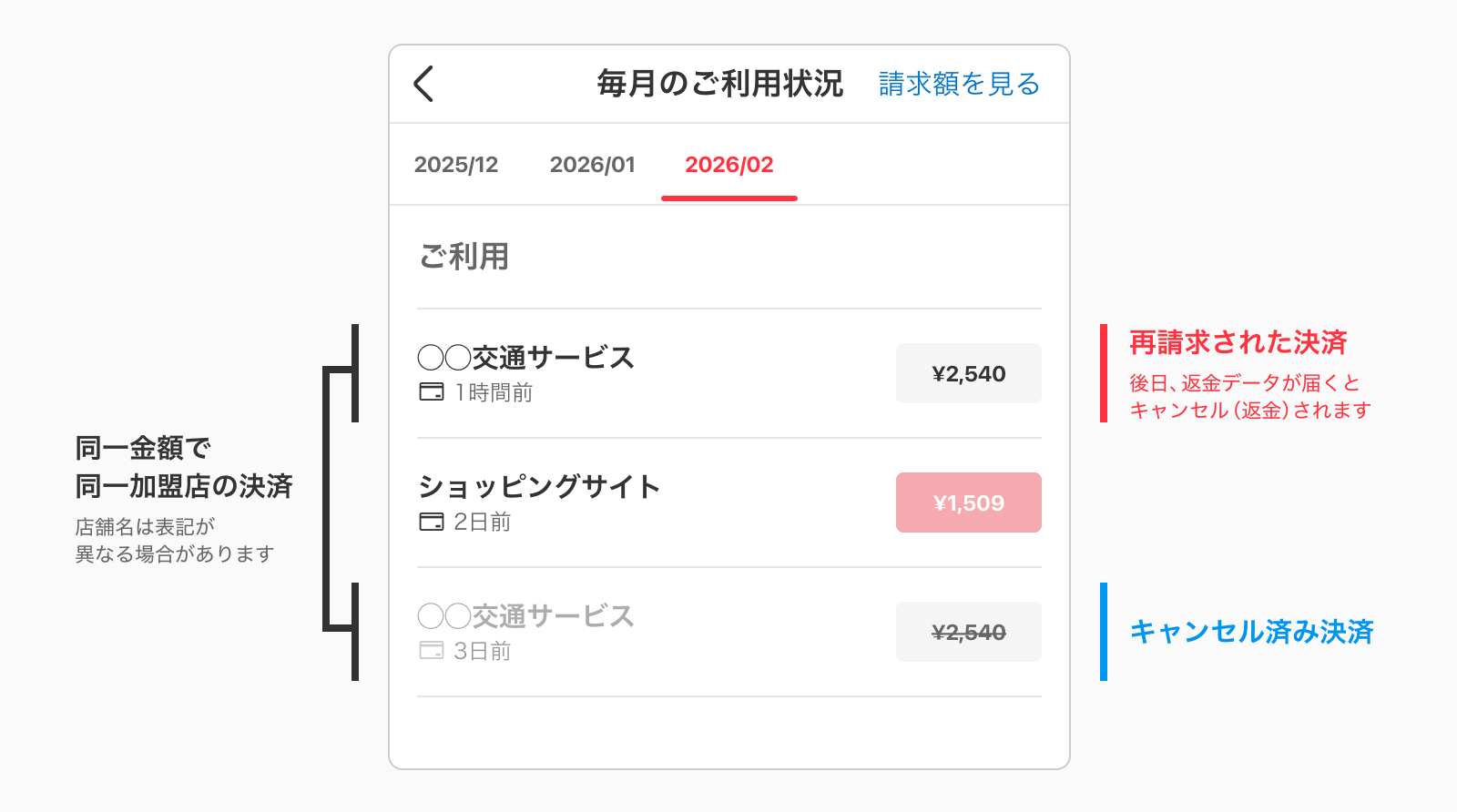Select the 2026/02 month tab
The height and width of the screenshot is (812, 1457).
[x=728, y=165]
